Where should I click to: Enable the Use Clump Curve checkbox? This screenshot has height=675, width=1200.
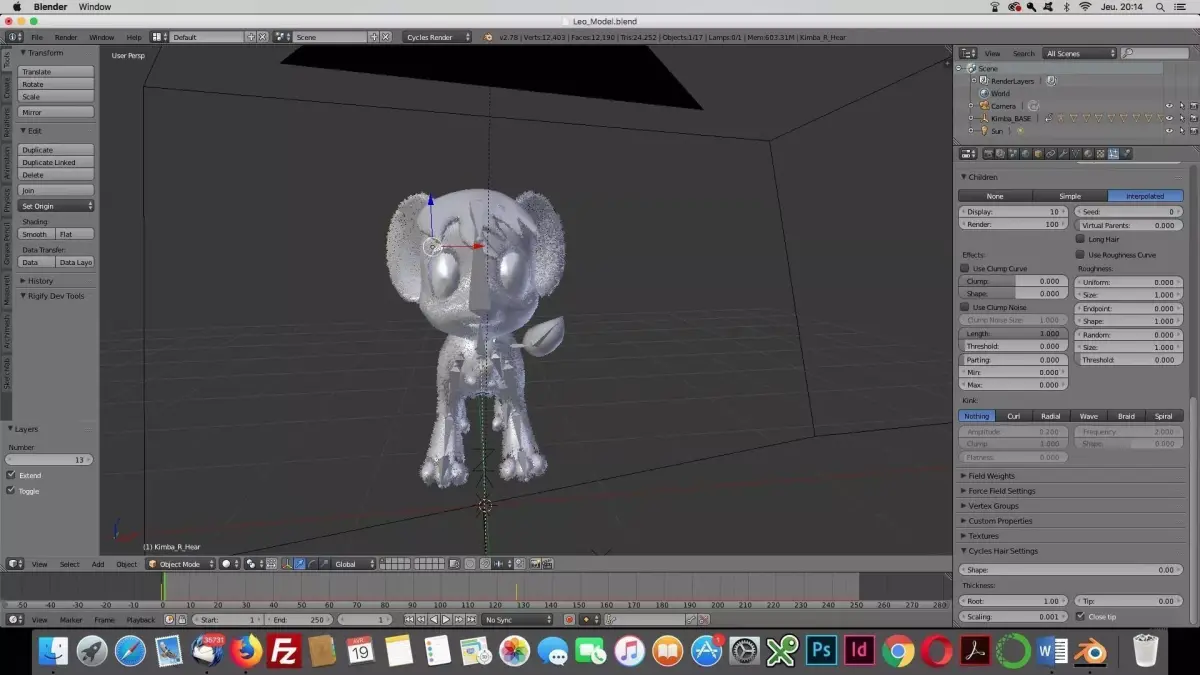(965, 268)
